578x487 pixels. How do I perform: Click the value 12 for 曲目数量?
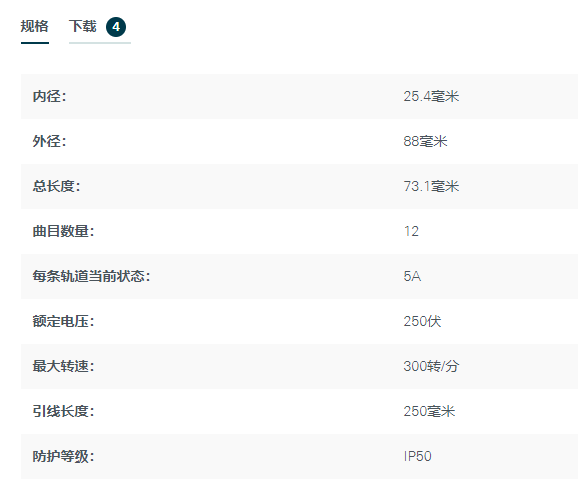click(x=411, y=231)
